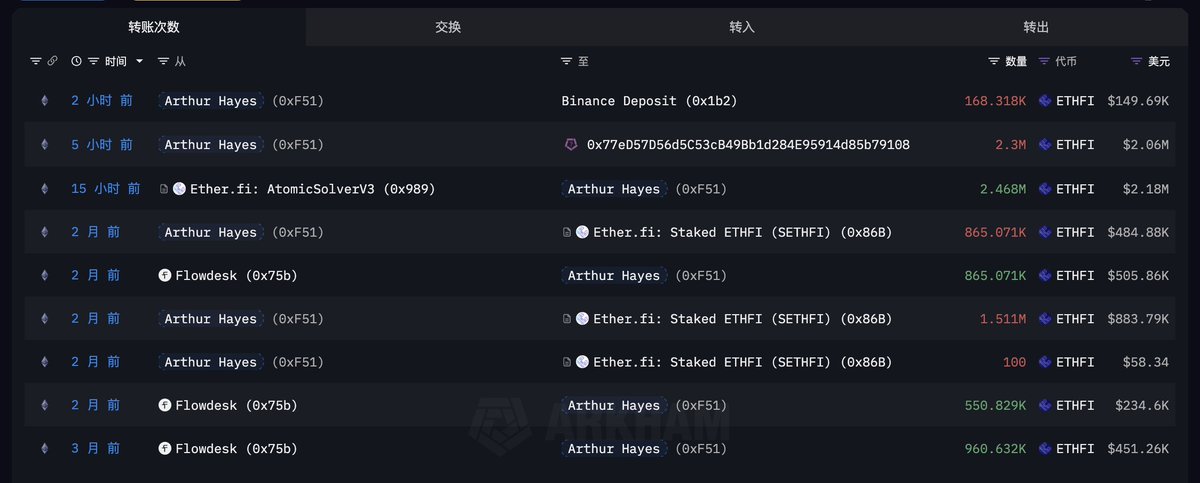
Task: Open the leftmost filter icon in header
Action: [36, 62]
